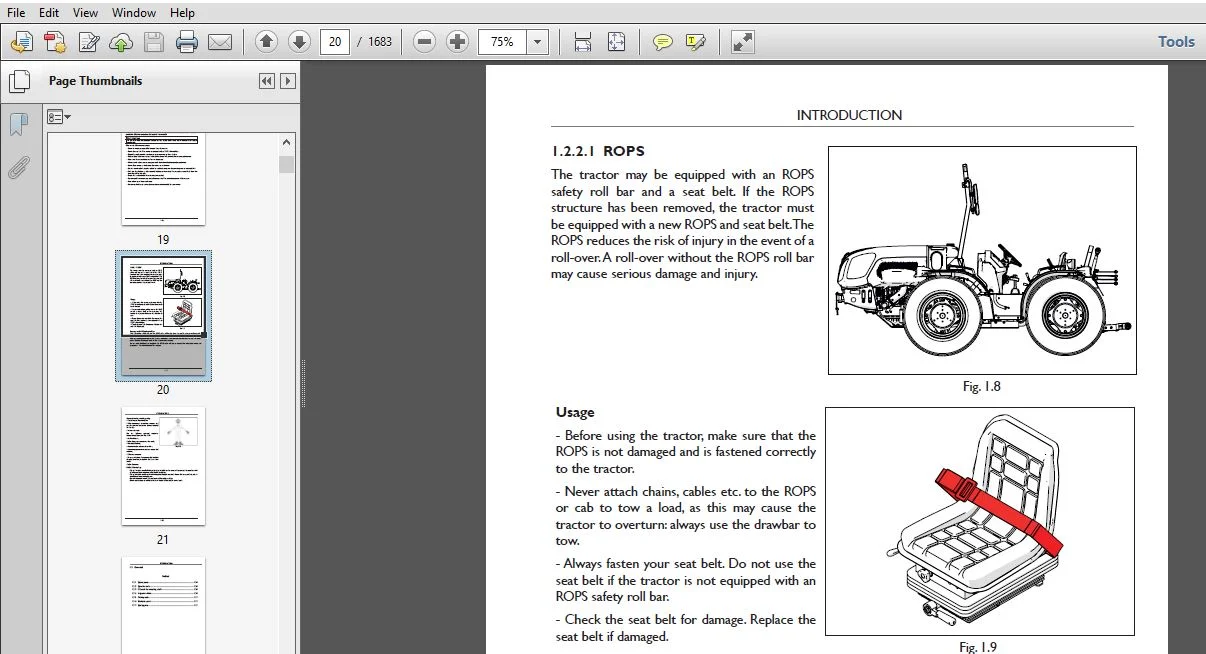This screenshot has width=1206, height=654.
Task: Click the Fit Width scrolling mode icon
Action: (x=583, y=42)
